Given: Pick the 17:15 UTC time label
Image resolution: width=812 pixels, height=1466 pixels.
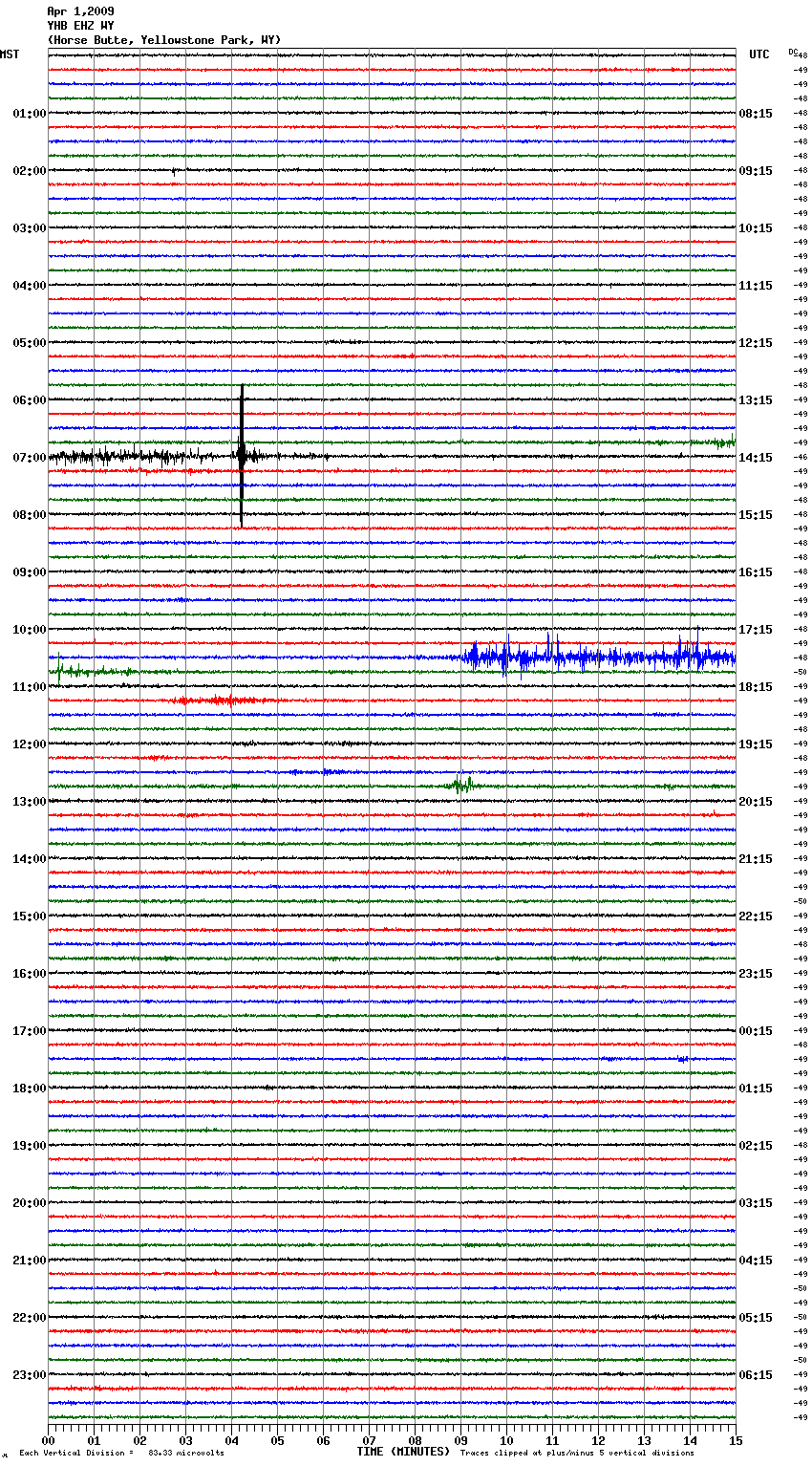Looking at the screenshot, I should (756, 630).
